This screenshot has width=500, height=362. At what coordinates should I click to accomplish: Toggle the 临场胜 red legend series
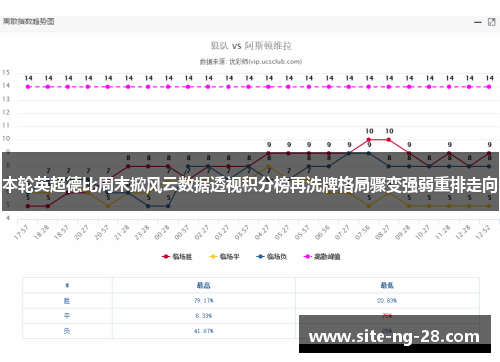coord(177,256)
